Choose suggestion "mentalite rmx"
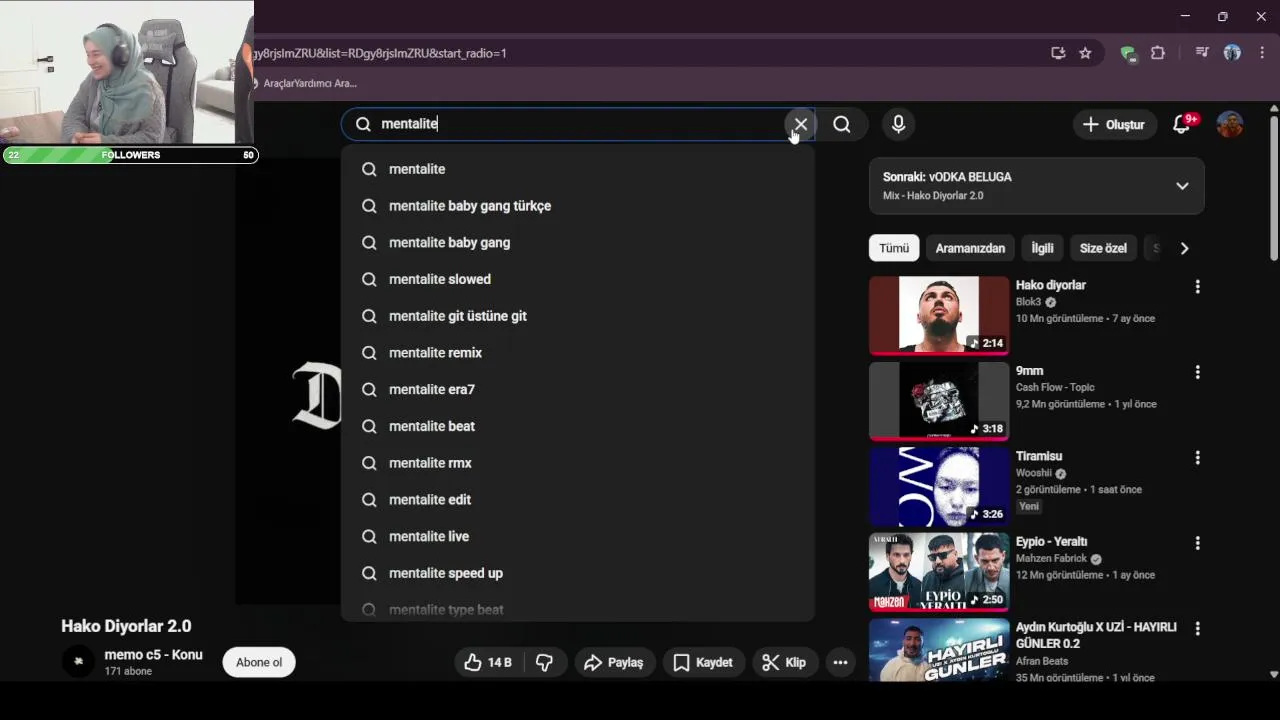The image size is (1280, 720). coord(578,463)
